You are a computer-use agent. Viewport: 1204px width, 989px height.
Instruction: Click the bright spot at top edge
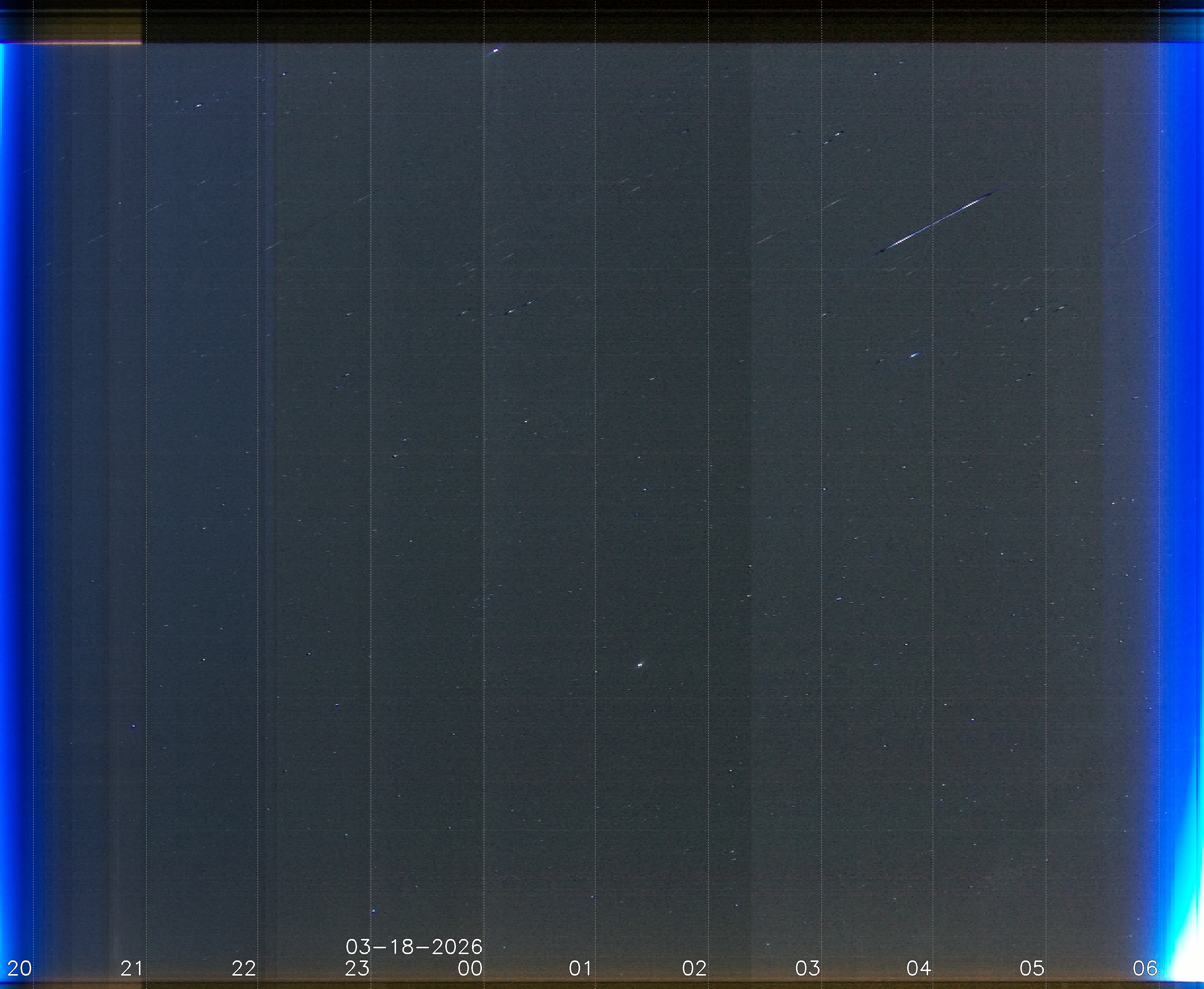coord(495,51)
